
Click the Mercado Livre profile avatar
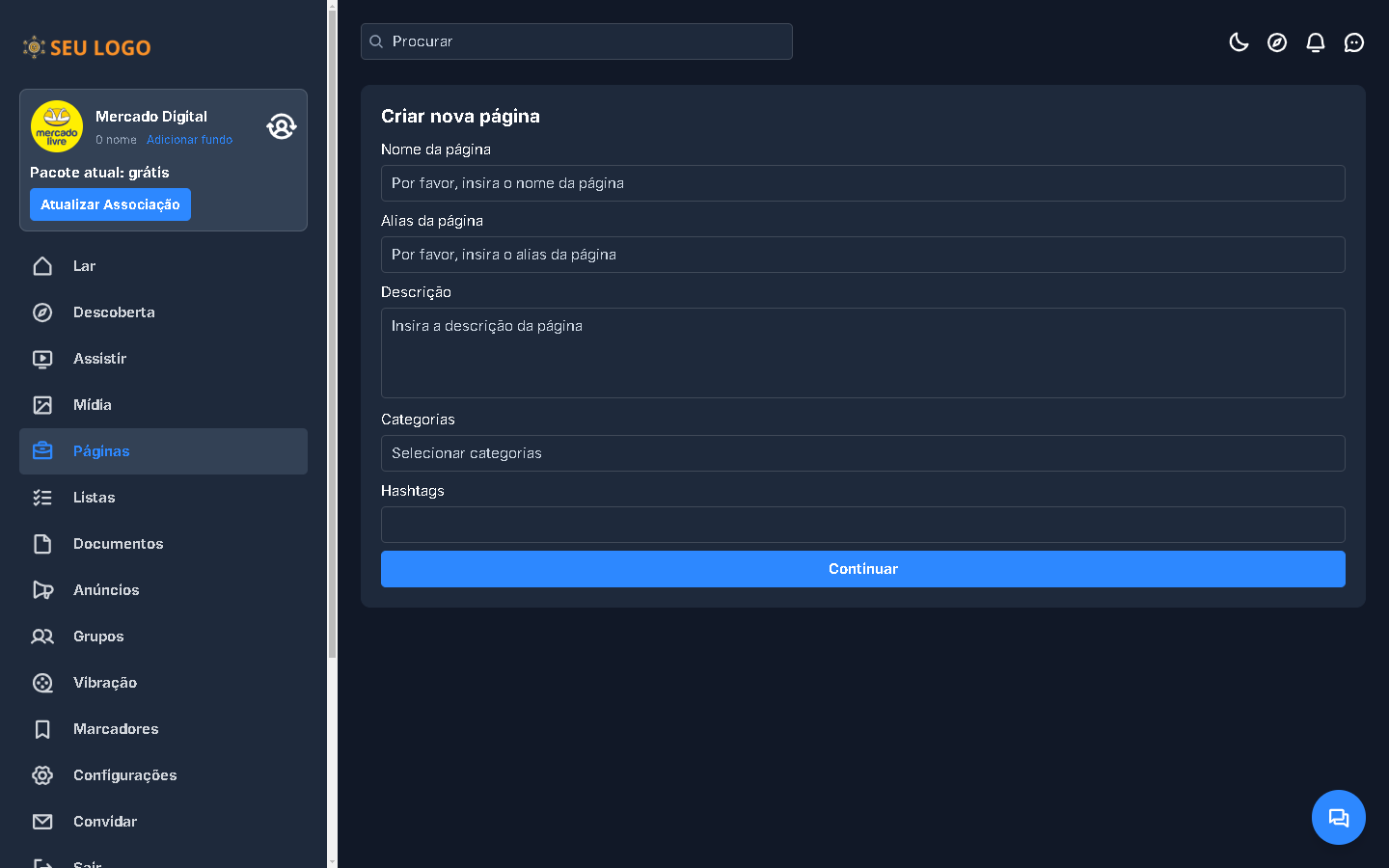click(57, 126)
